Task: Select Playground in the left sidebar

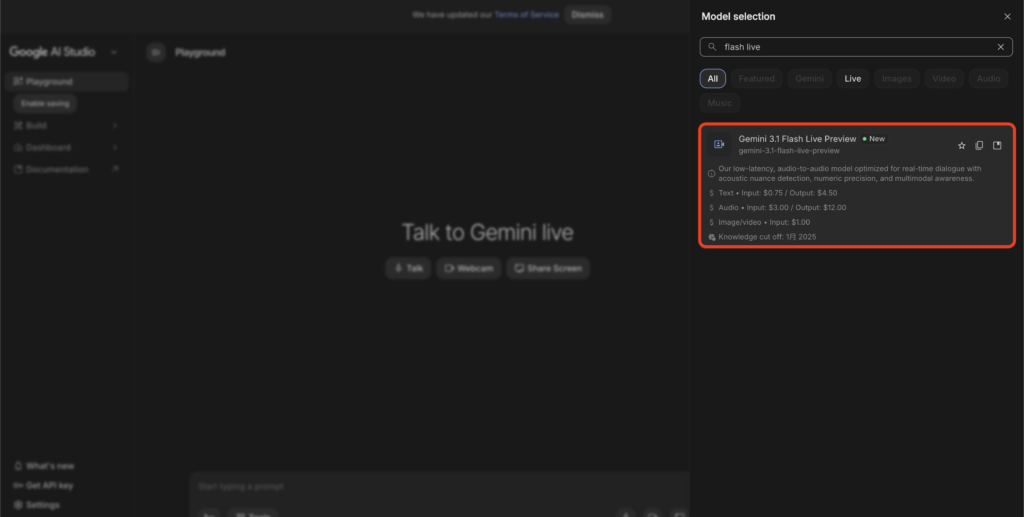Action: point(67,82)
